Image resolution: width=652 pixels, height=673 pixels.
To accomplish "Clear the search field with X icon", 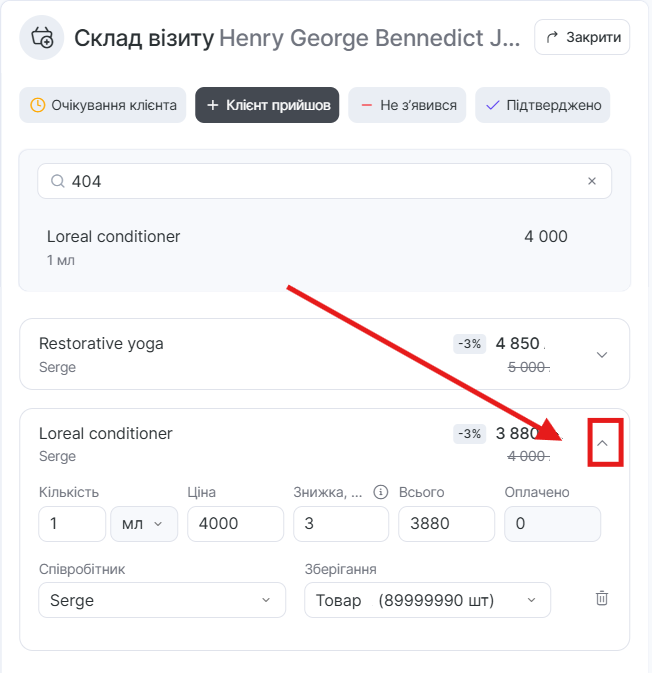I will [591, 181].
